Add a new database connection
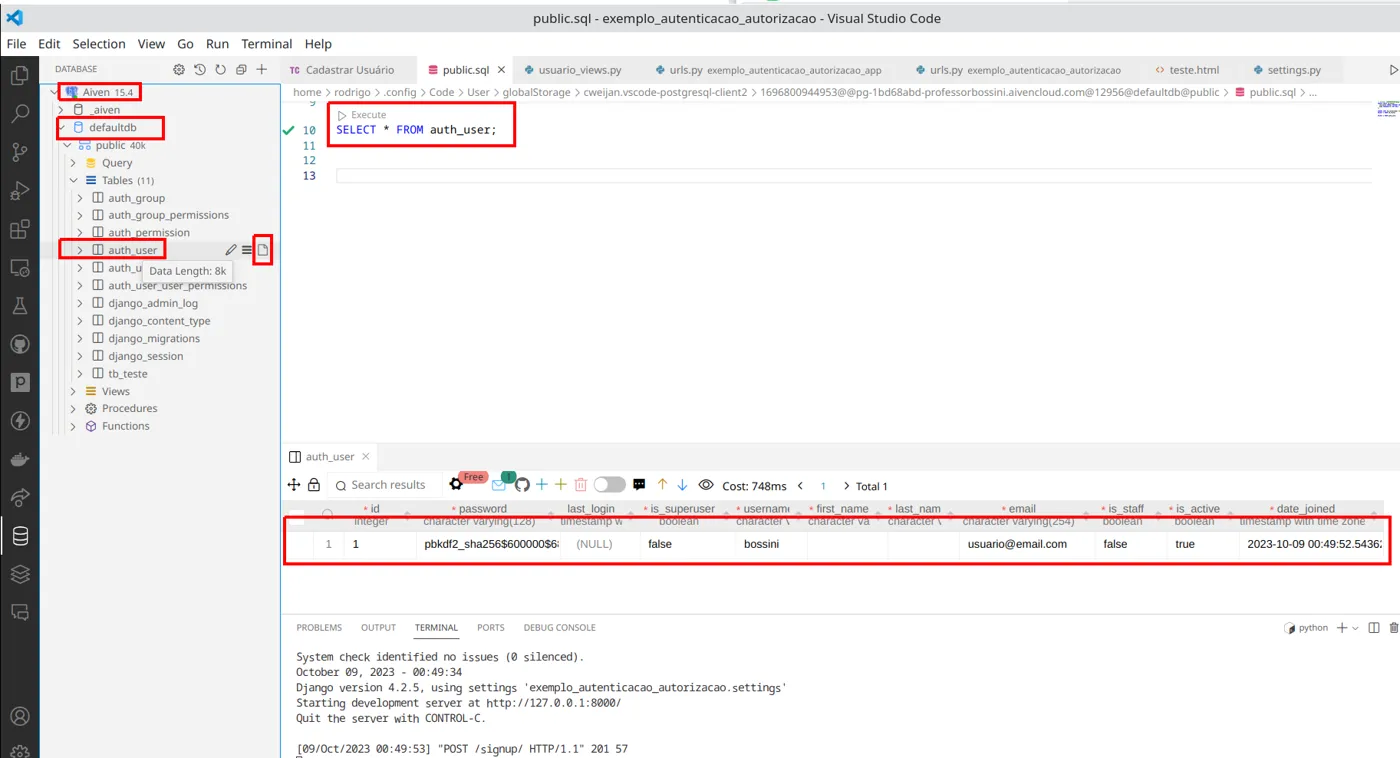The height and width of the screenshot is (758, 1400). (x=262, y=69)
